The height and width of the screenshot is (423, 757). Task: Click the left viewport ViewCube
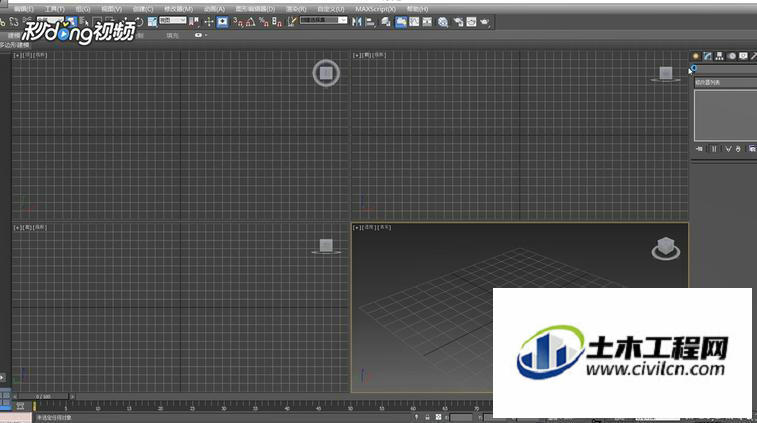(x=326, y=245)
